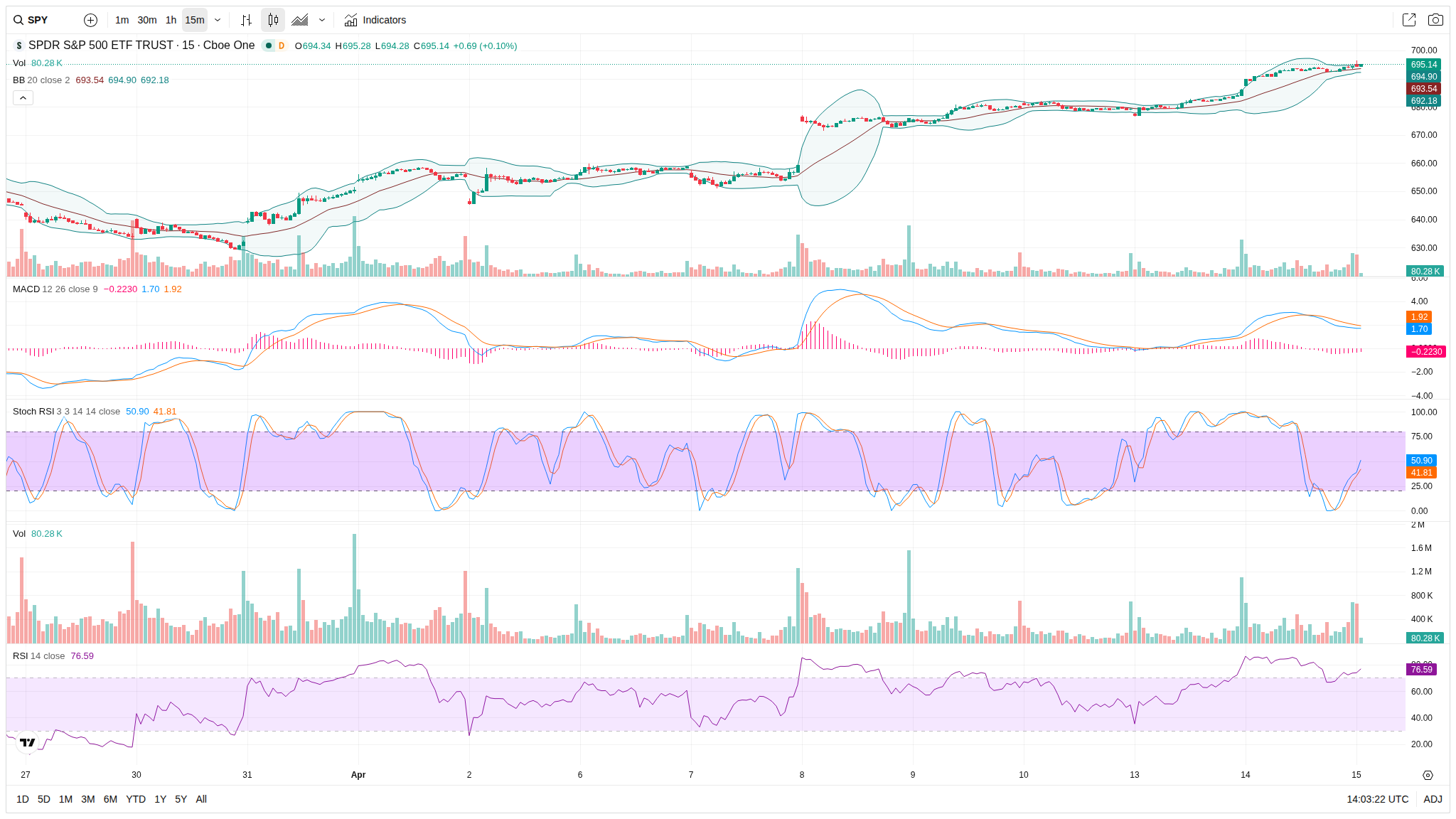Select the Area chart style icon

(300, 20)
